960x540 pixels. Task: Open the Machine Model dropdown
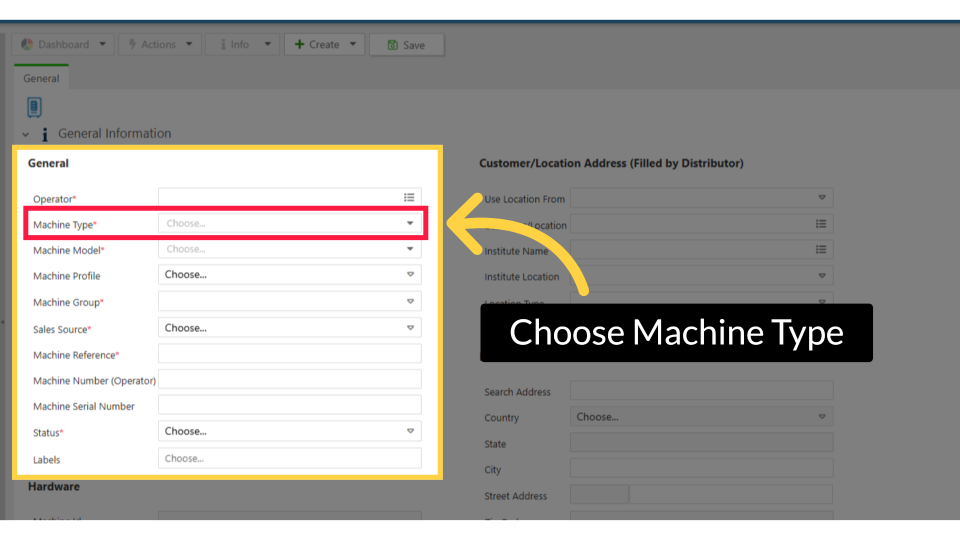pyautogui.click(x=289, y=250)
